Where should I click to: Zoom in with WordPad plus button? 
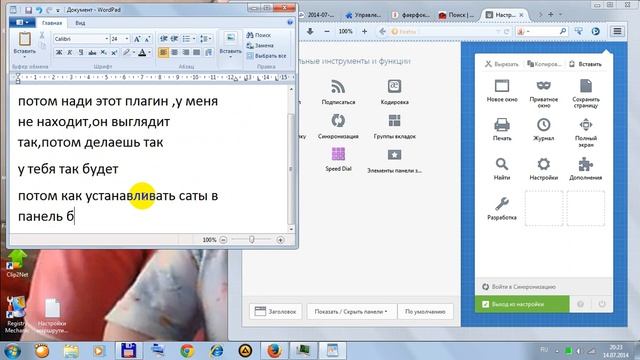coord(280,240)
